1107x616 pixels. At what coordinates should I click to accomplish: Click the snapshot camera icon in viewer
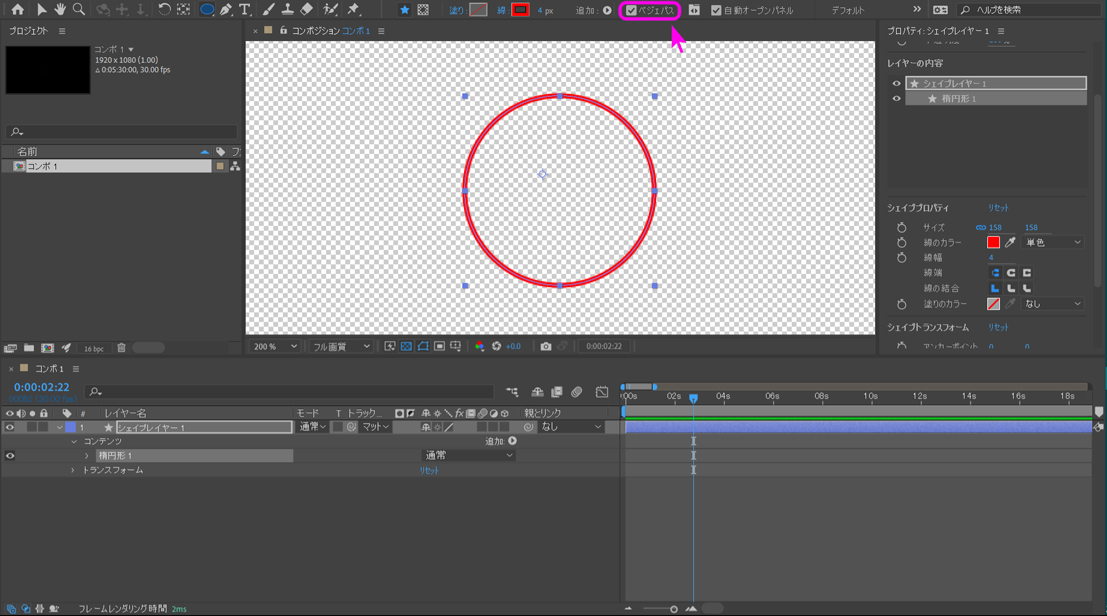coord(546,346)
